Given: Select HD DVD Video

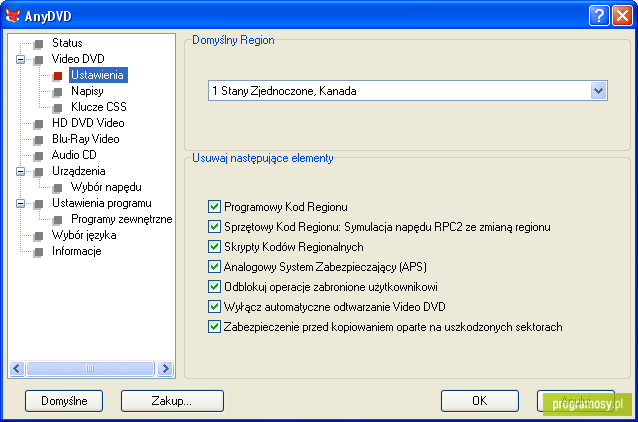Looking at the screenshot, I should (88, 122).
